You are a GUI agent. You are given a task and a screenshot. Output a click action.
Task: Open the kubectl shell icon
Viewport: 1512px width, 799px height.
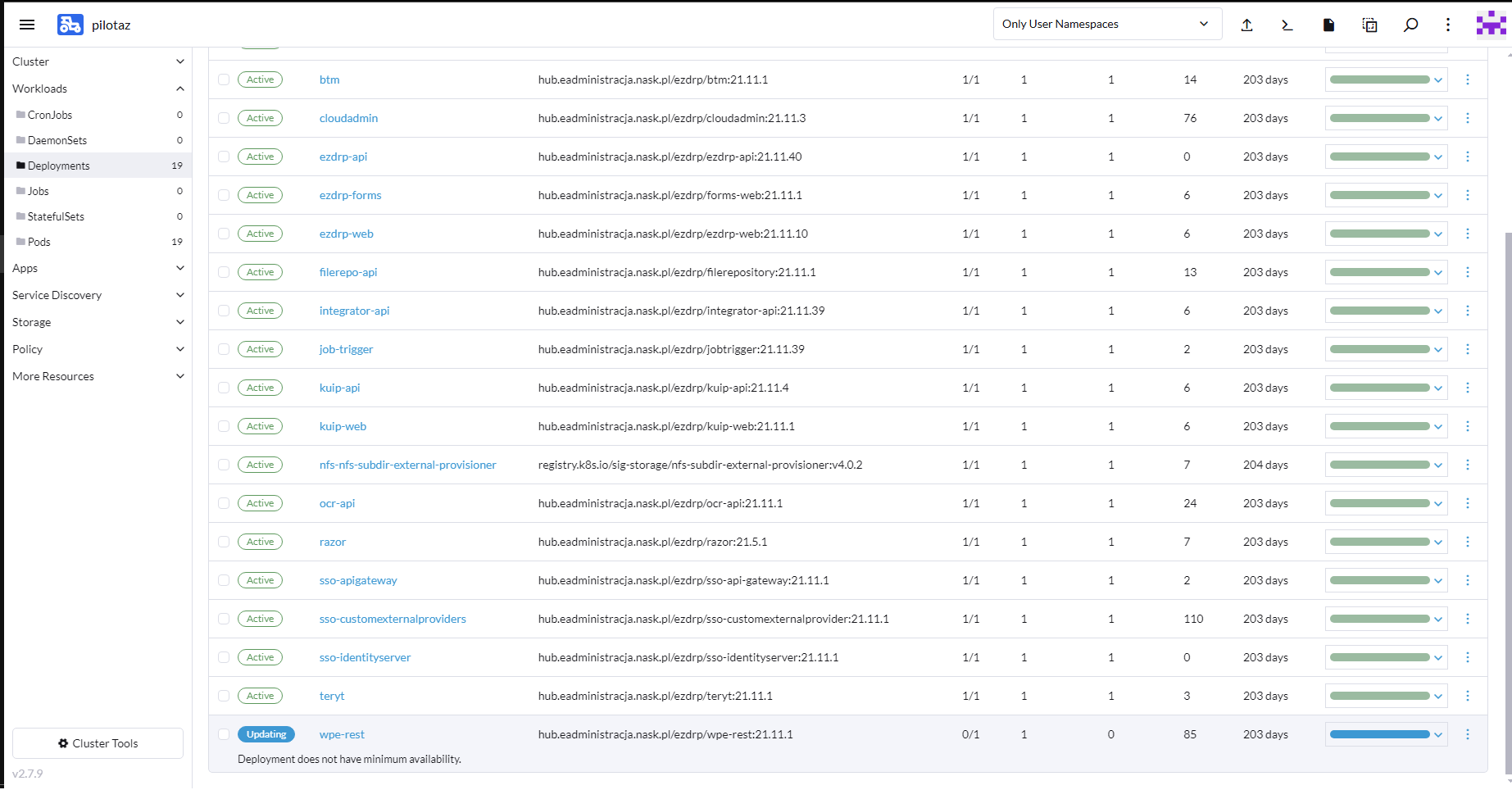click(1287, 25)
